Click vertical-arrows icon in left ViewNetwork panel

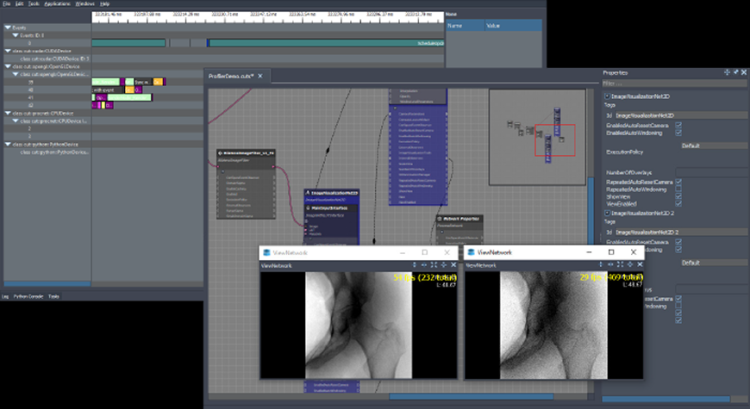[414, 265]
